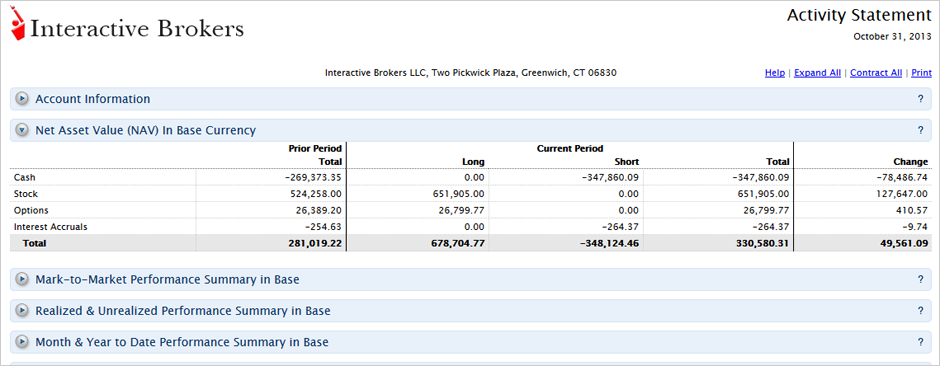Click the Stock row label
This screenshot has height=366, width=940.
[26, 194]
